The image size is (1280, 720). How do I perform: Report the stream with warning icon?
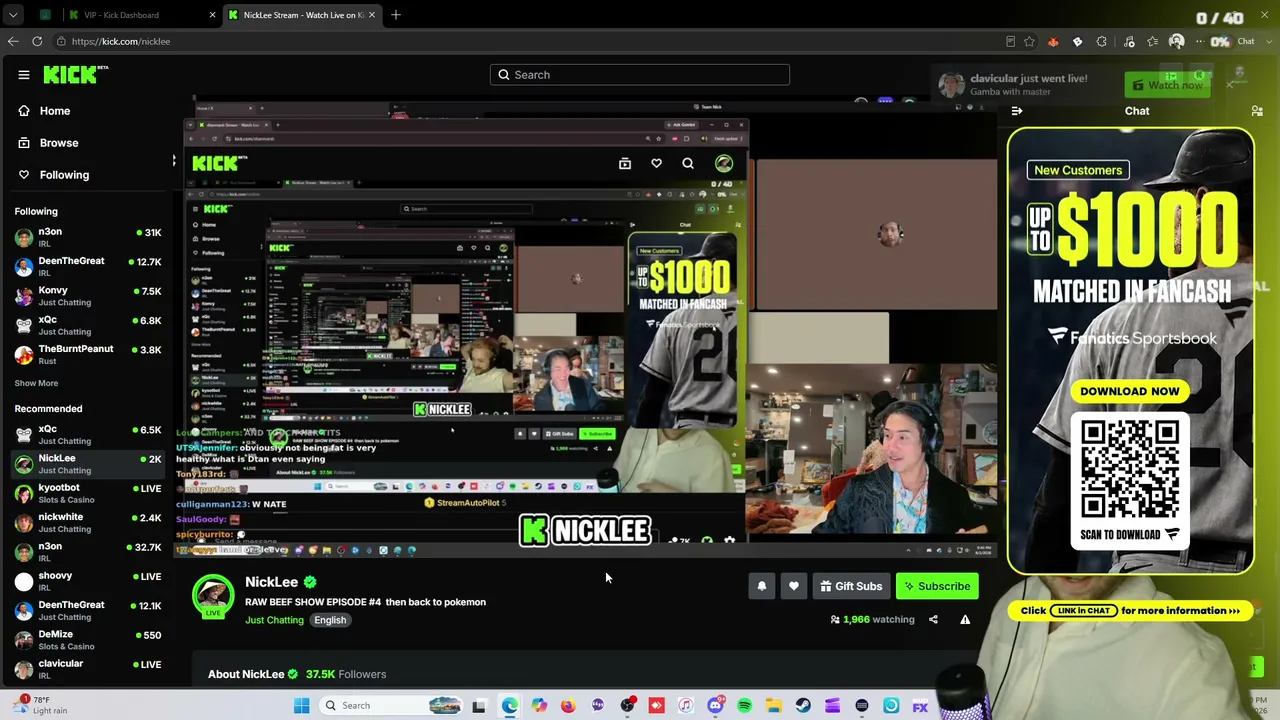pos(965,620)
